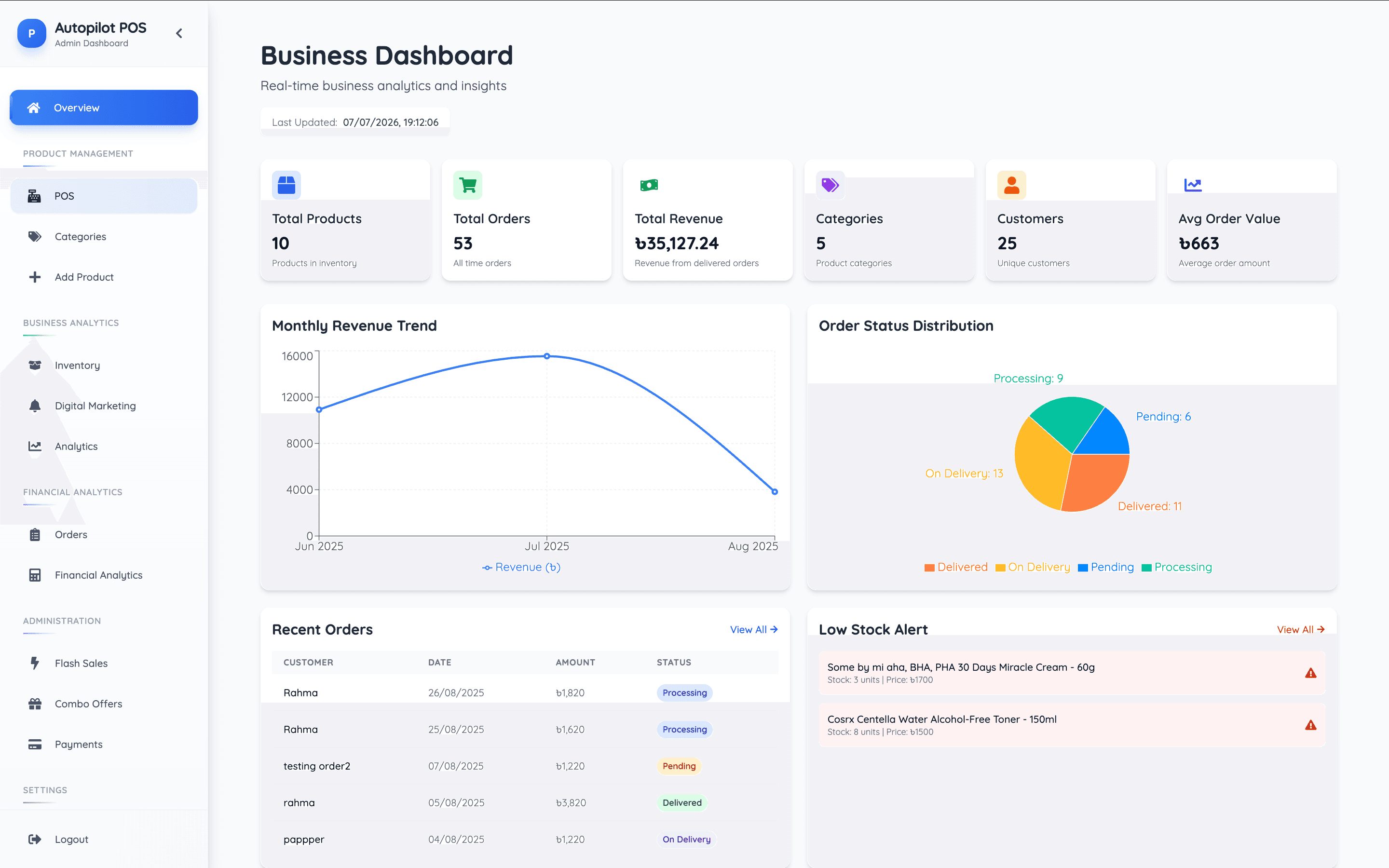Toggle the Pending legend entry

pyautogui.click(x=1105, y=567)
